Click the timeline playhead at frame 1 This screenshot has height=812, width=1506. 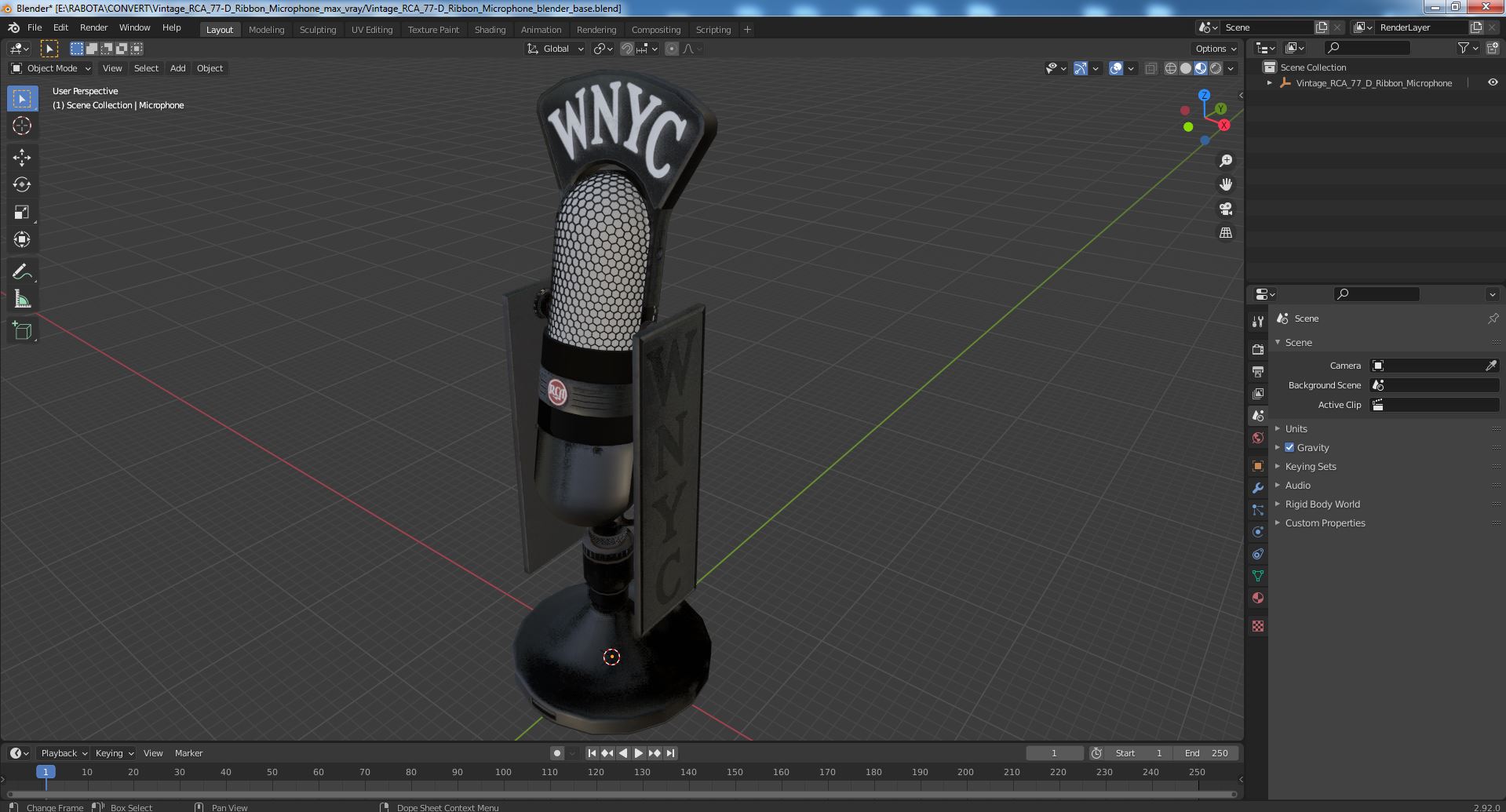point(46,772)
